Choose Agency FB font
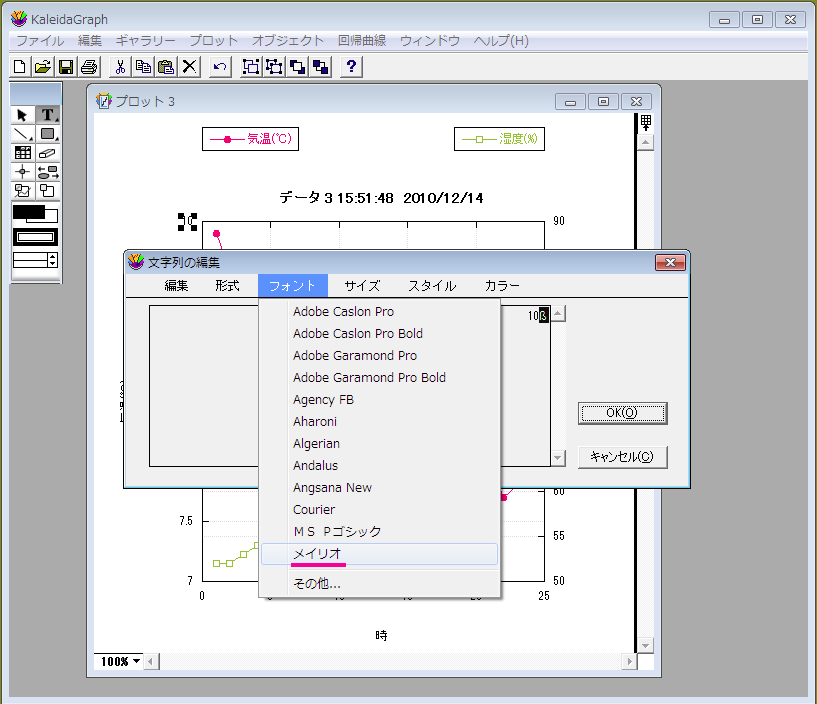 pos(379,400)
